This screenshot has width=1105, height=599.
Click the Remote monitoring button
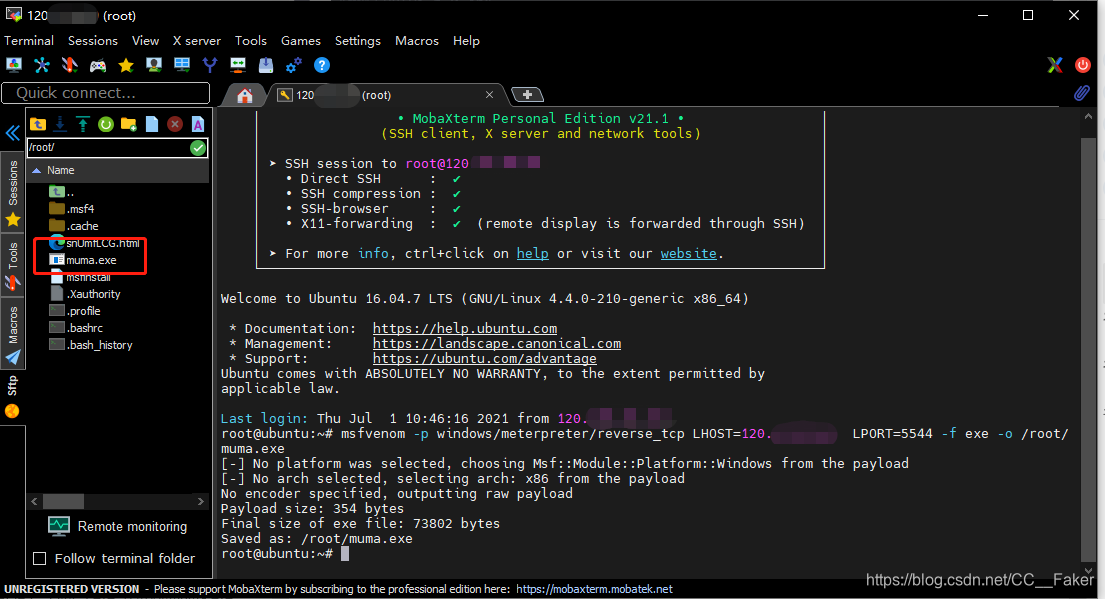(118, 526)
